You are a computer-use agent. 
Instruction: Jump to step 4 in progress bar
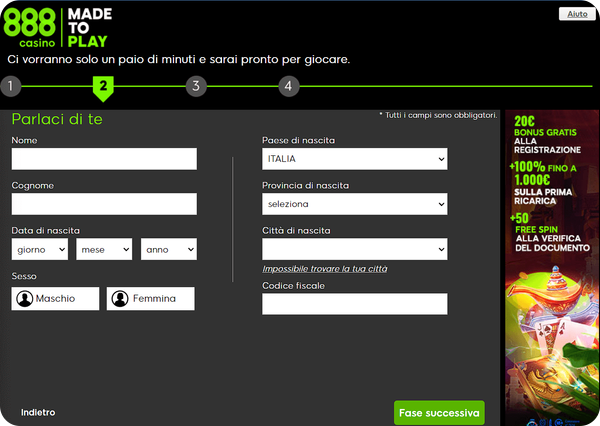pos(289,86)
